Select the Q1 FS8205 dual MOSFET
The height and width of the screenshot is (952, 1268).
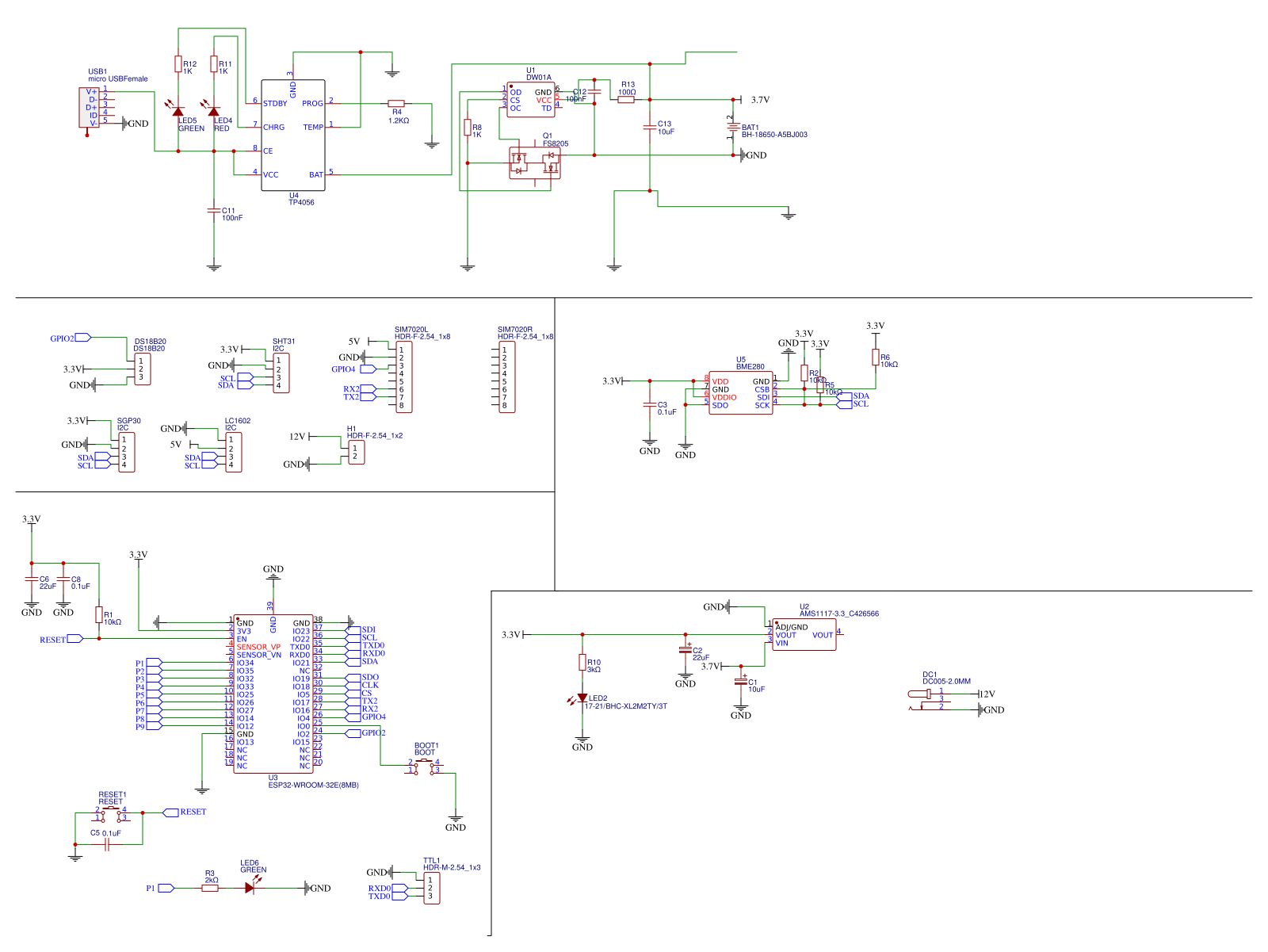[534, 162]
